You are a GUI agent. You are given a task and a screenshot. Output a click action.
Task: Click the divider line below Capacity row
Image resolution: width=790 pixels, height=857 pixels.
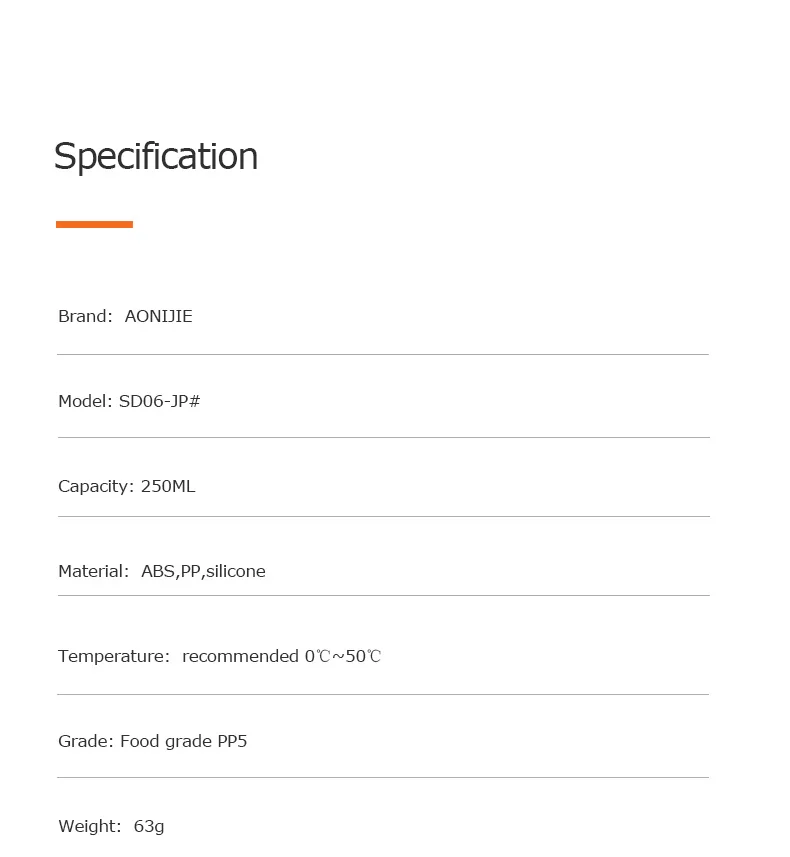coord(384,516)
